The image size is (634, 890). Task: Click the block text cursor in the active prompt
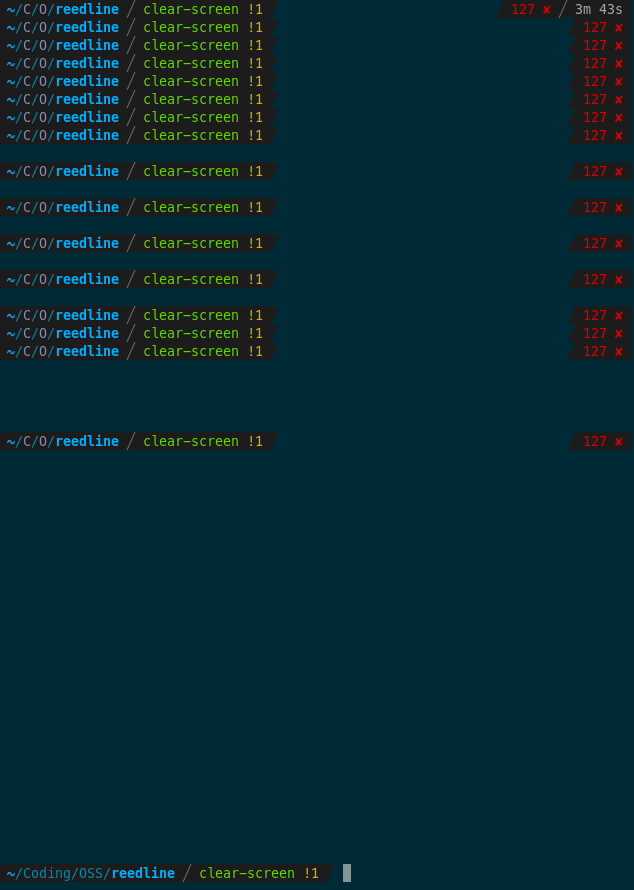tap(347, 872)
